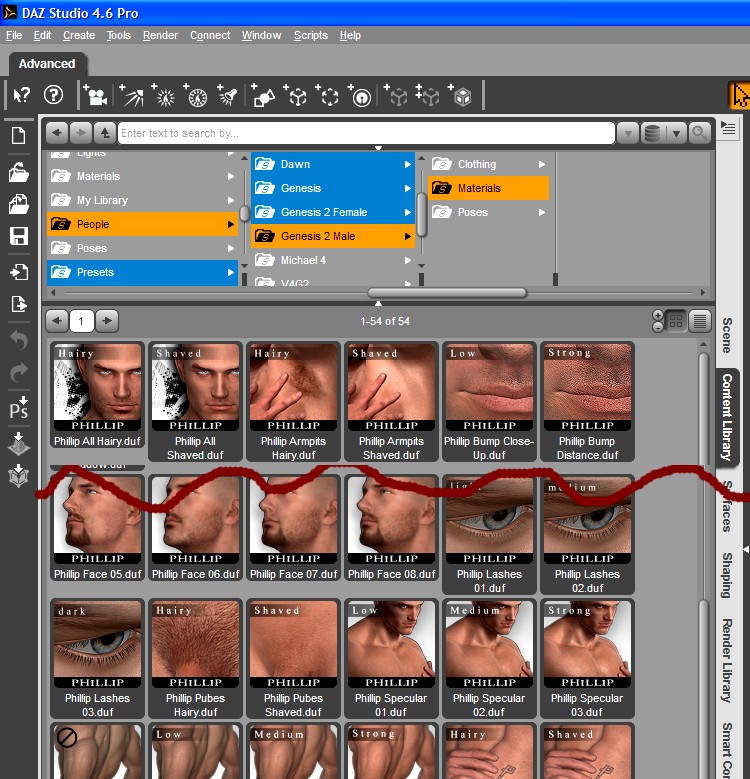Go forward in content browser navigation
The image size is (750, 779).
tap(81, 133)
